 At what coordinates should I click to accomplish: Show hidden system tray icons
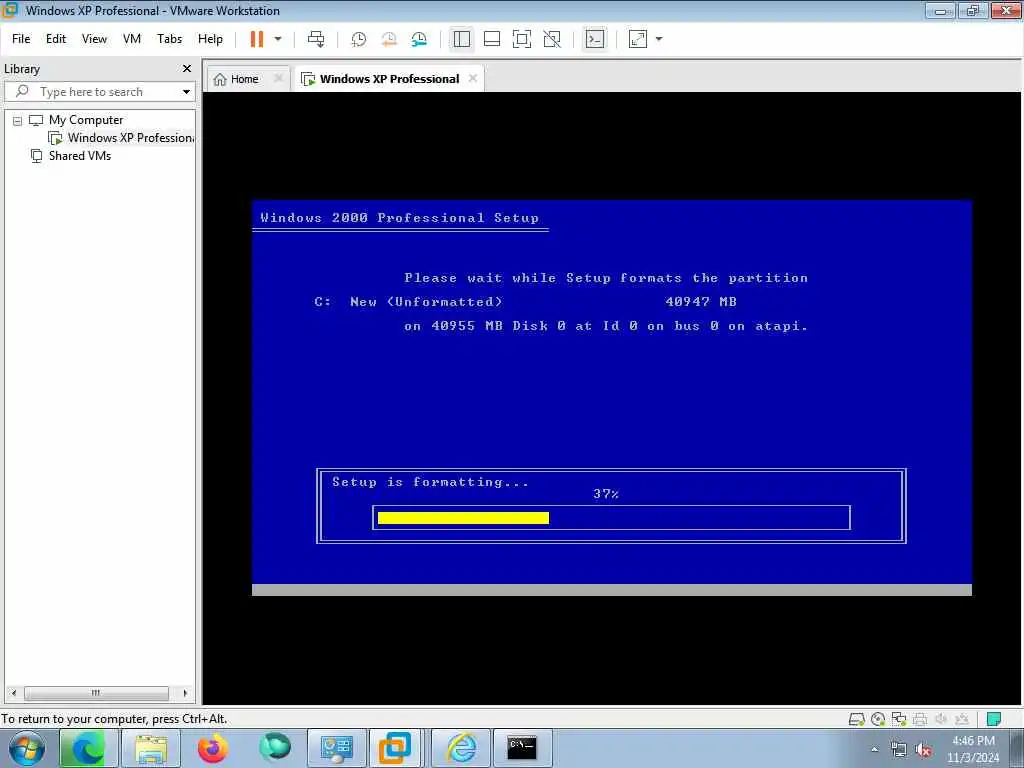(874, 750)
